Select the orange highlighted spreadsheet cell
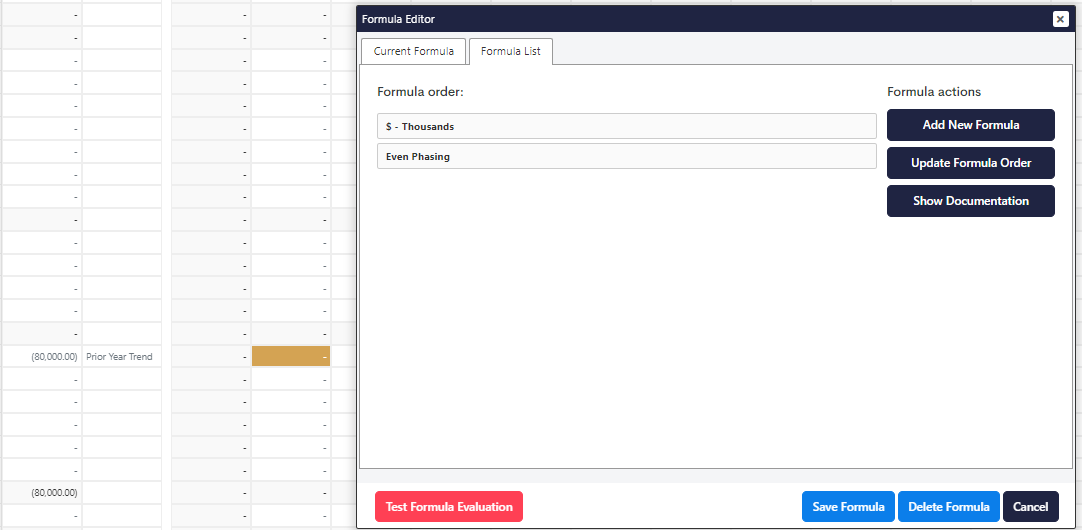The image size is (1082, 530). 290,357
